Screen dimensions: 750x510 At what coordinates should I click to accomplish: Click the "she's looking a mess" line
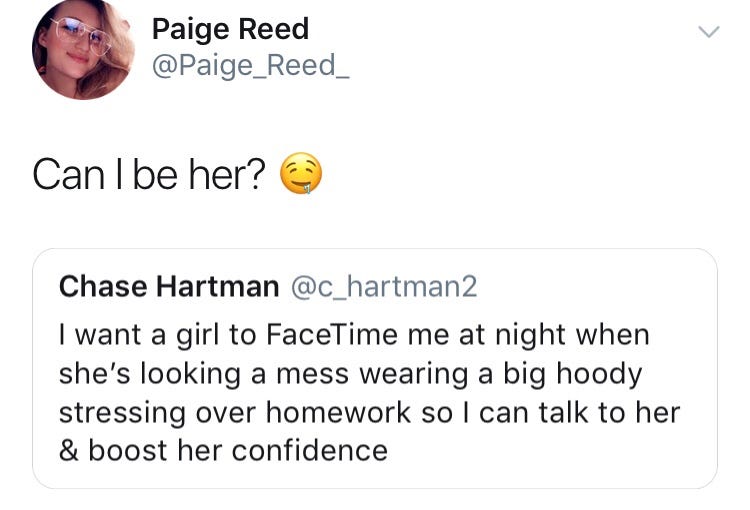[x=350, y=374]
